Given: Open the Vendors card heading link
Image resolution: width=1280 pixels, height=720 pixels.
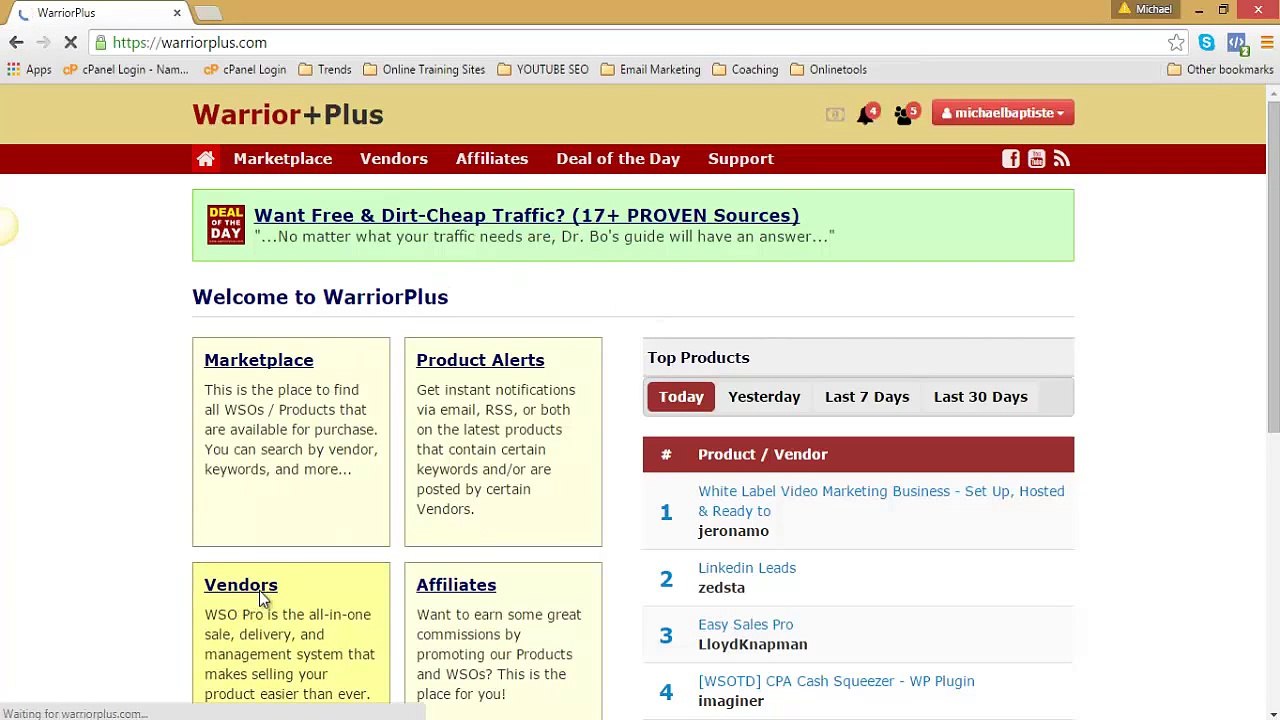Looking at the screenshot, I should [241, 585].
